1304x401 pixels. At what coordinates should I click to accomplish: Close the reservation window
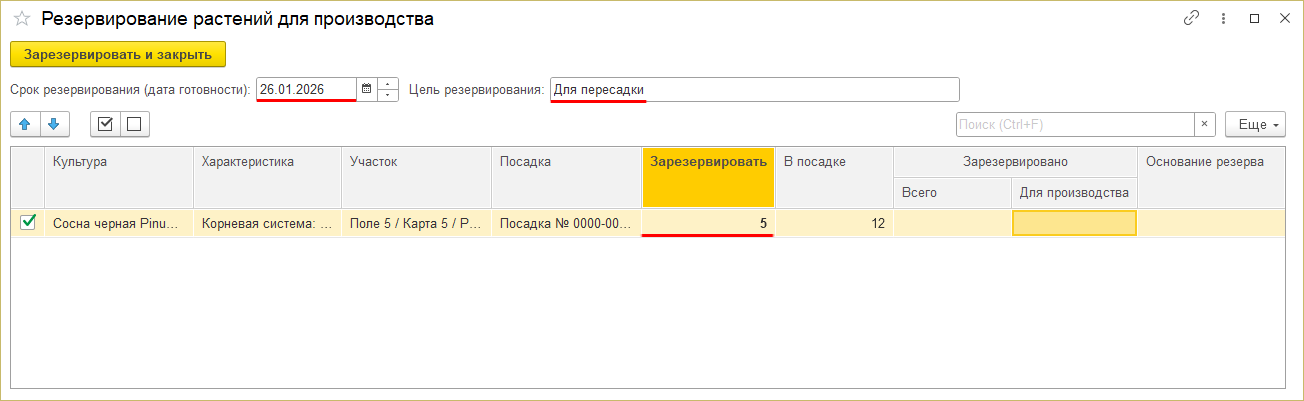click(x=1284, y=19)
